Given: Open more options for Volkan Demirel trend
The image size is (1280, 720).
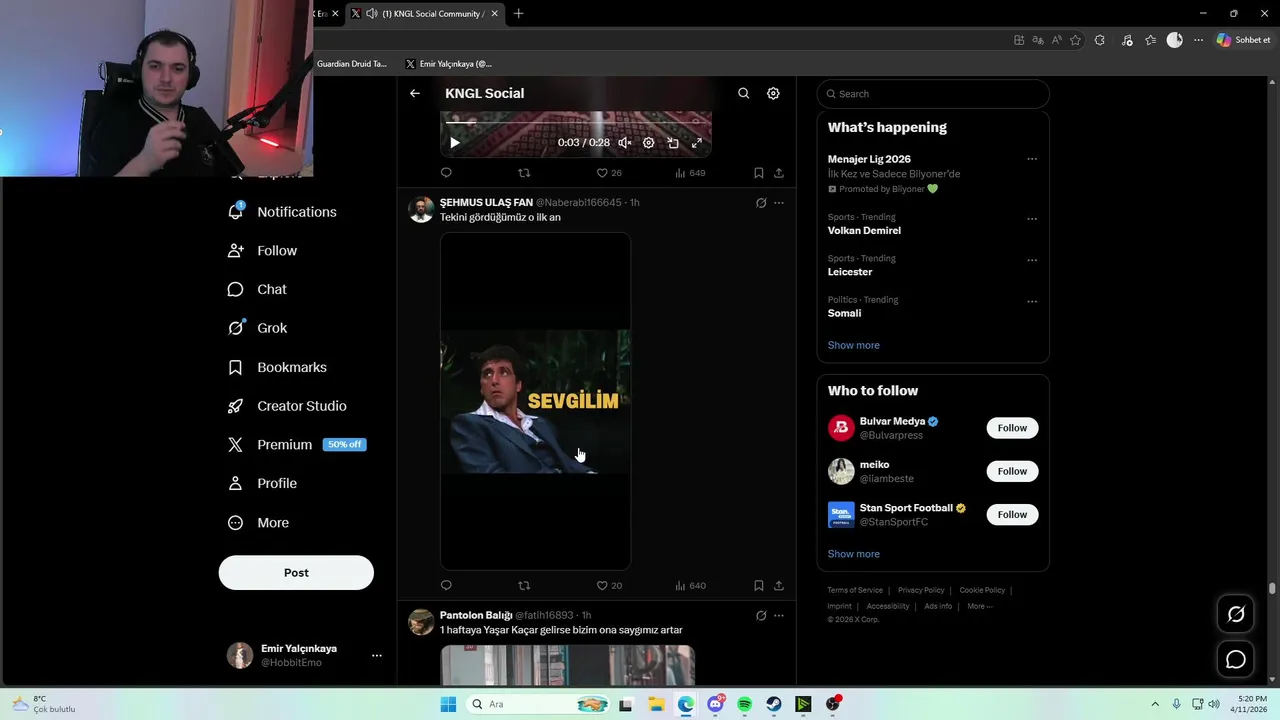Looking at the screenshot, I should pos(1032,219).
